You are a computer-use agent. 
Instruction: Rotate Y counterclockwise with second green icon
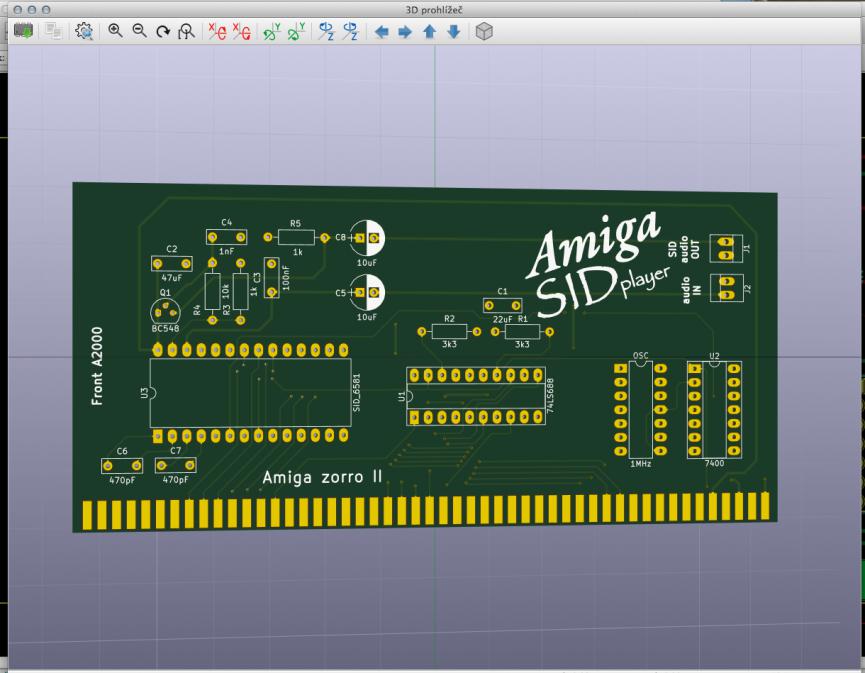click(x=295, y=32)
